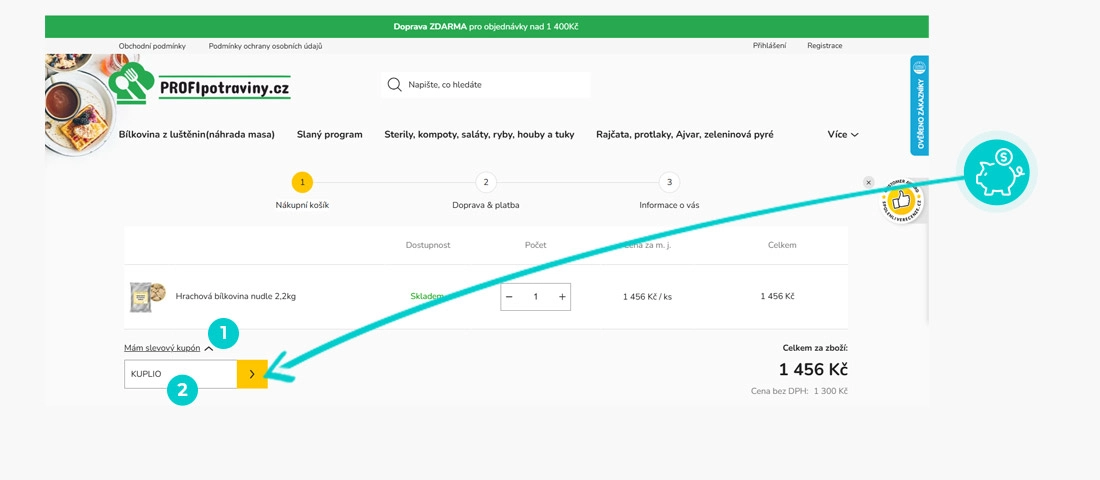
Task: Apply coupon with the yellow arrow button
Action: coord(253,374)
